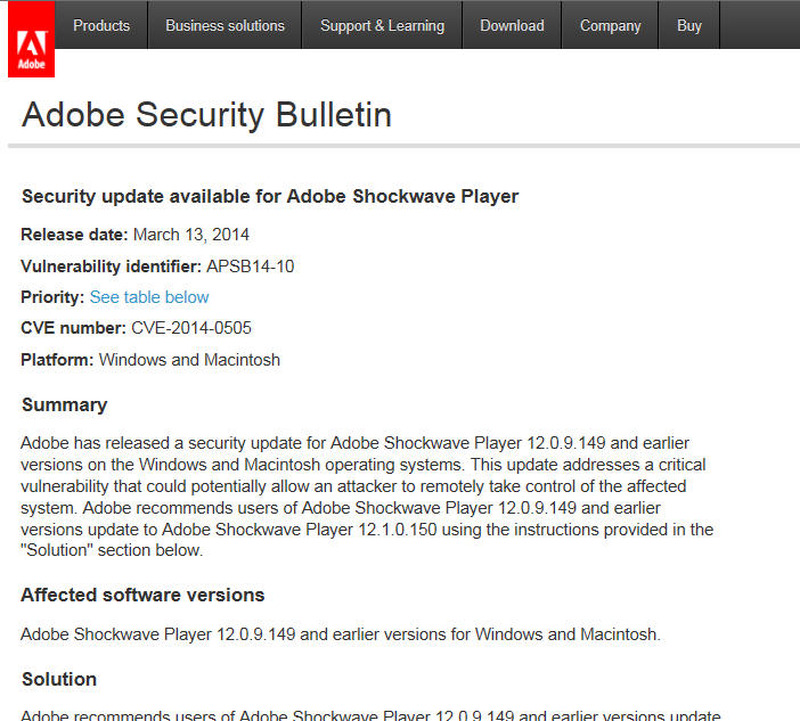Open the Products menu
Viewport: 800px width, 721px height.
(x=101, y=25)
